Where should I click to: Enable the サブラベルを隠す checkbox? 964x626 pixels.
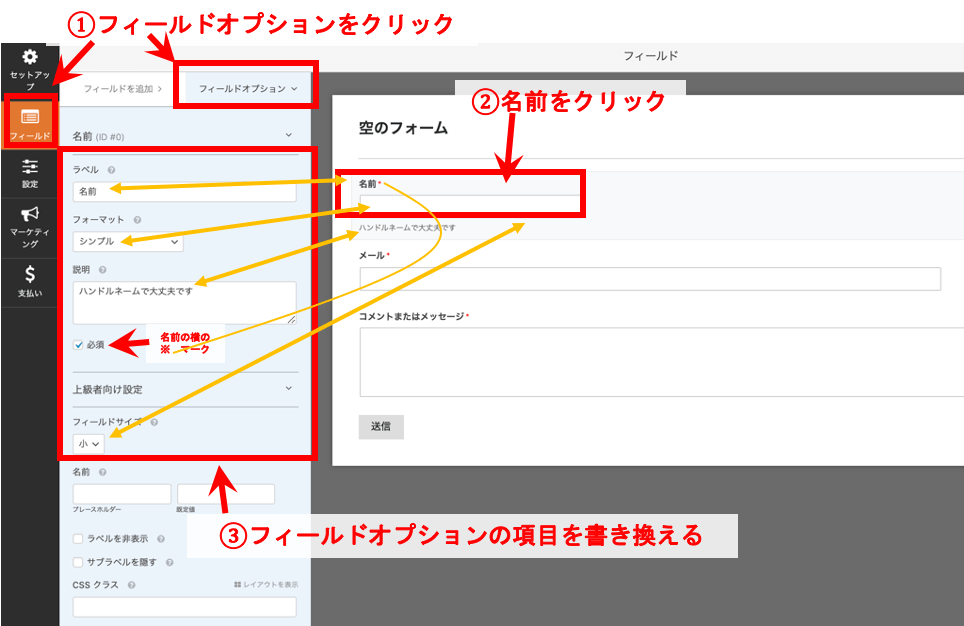(x=78, y=562)
